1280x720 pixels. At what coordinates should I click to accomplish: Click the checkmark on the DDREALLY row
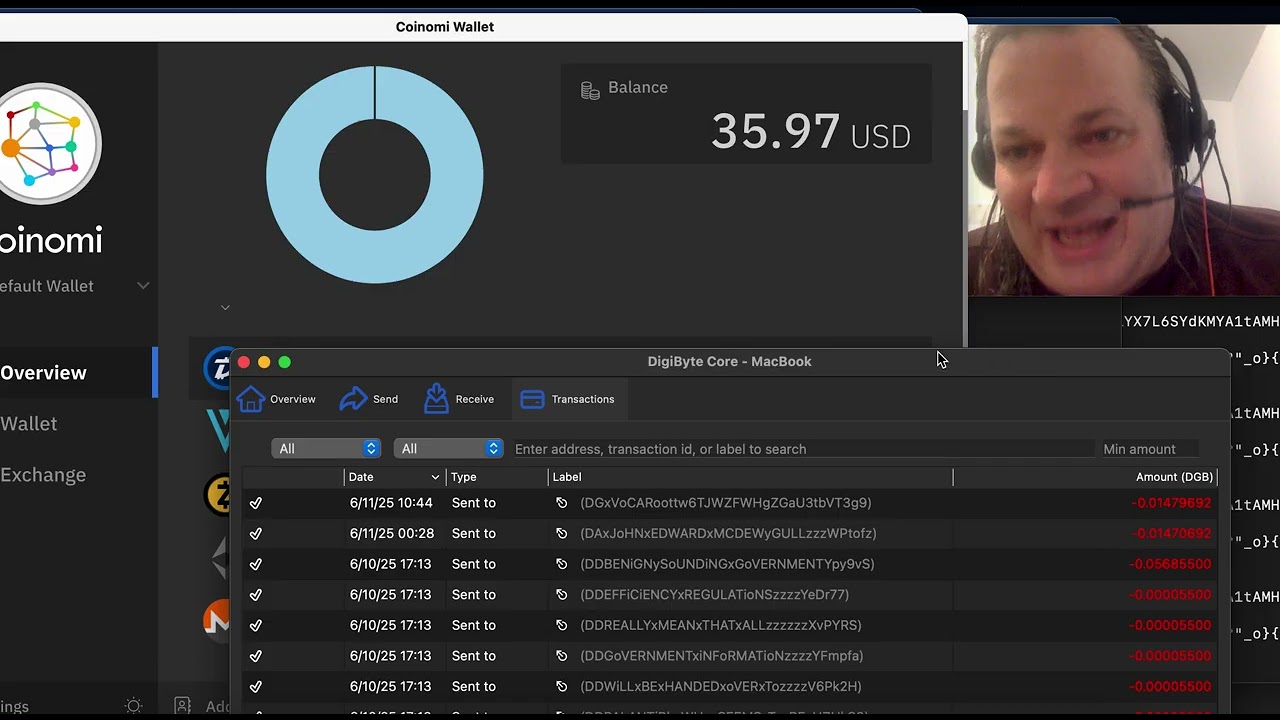pos(256,625)
